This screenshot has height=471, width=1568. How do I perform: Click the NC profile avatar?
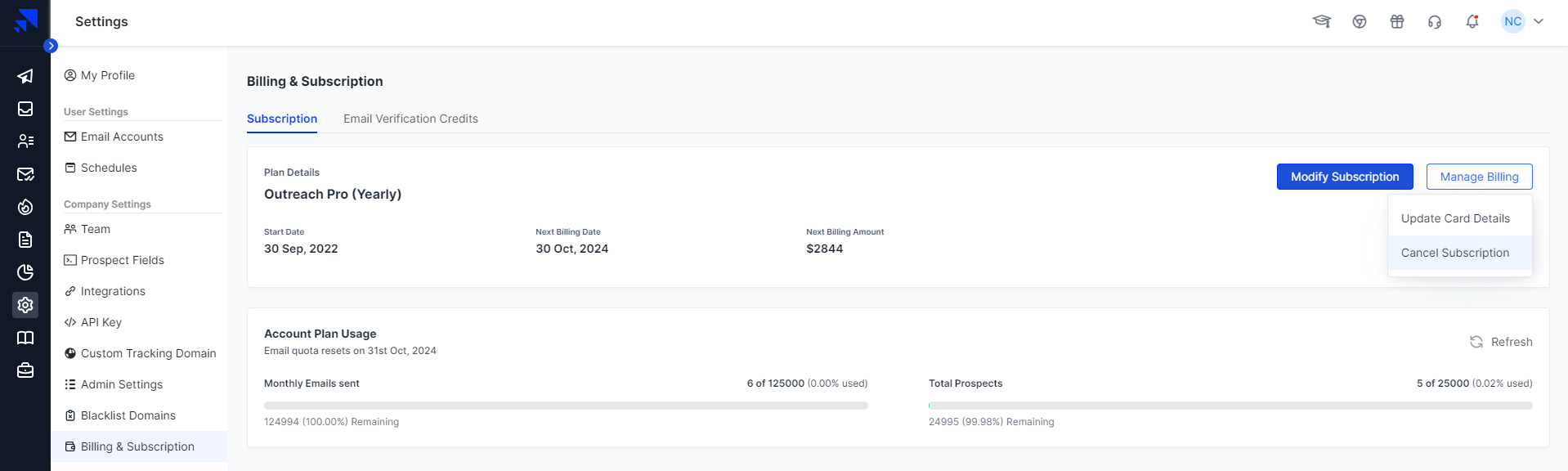1513,21
